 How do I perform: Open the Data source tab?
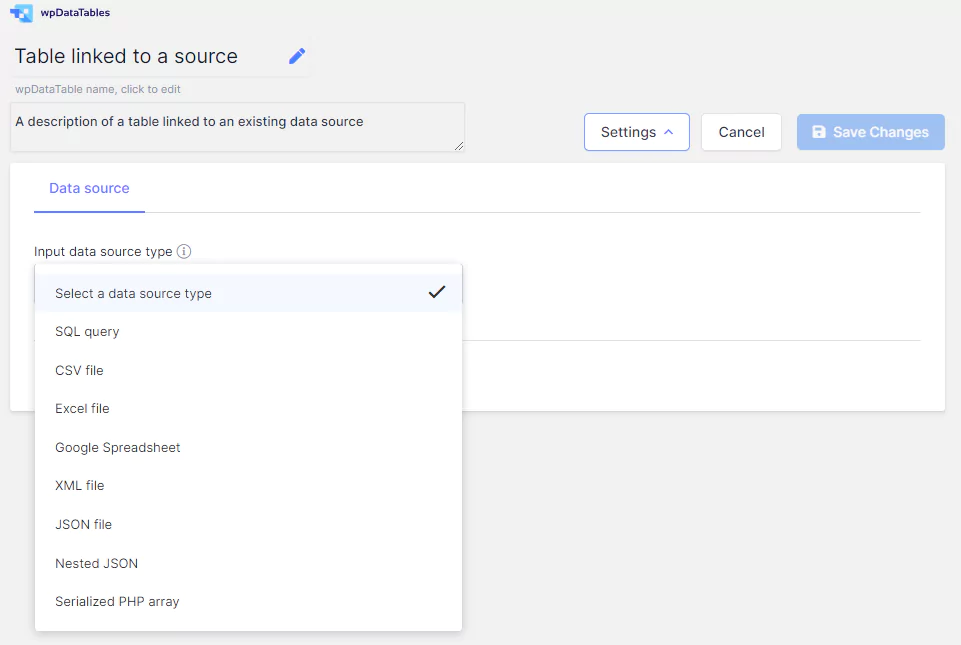point(89,188)
